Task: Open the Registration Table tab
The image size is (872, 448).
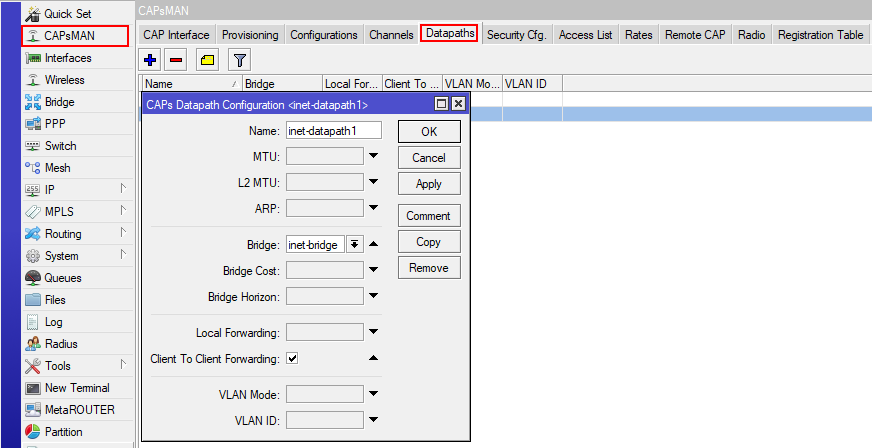Action: tap(820, 35)
